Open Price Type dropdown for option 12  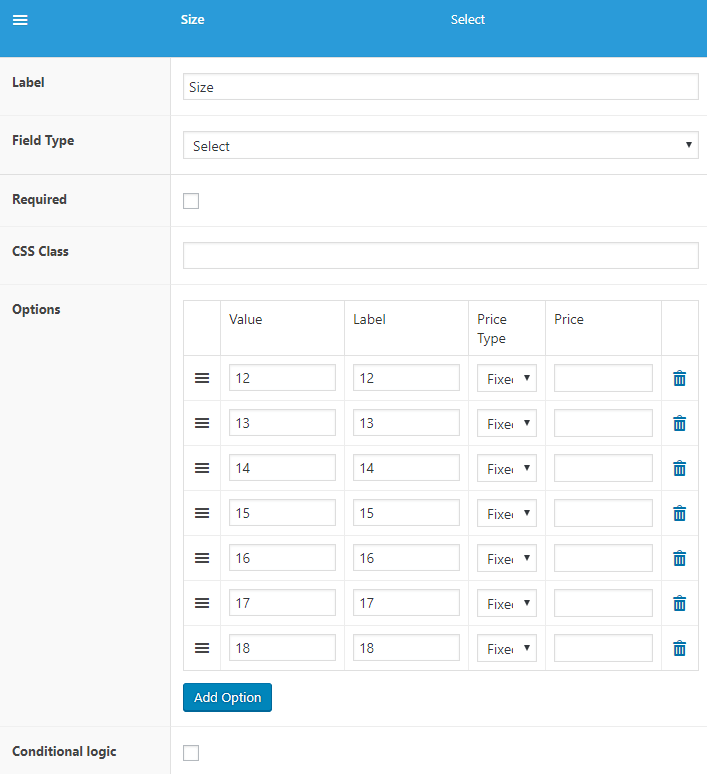[507, 378]
